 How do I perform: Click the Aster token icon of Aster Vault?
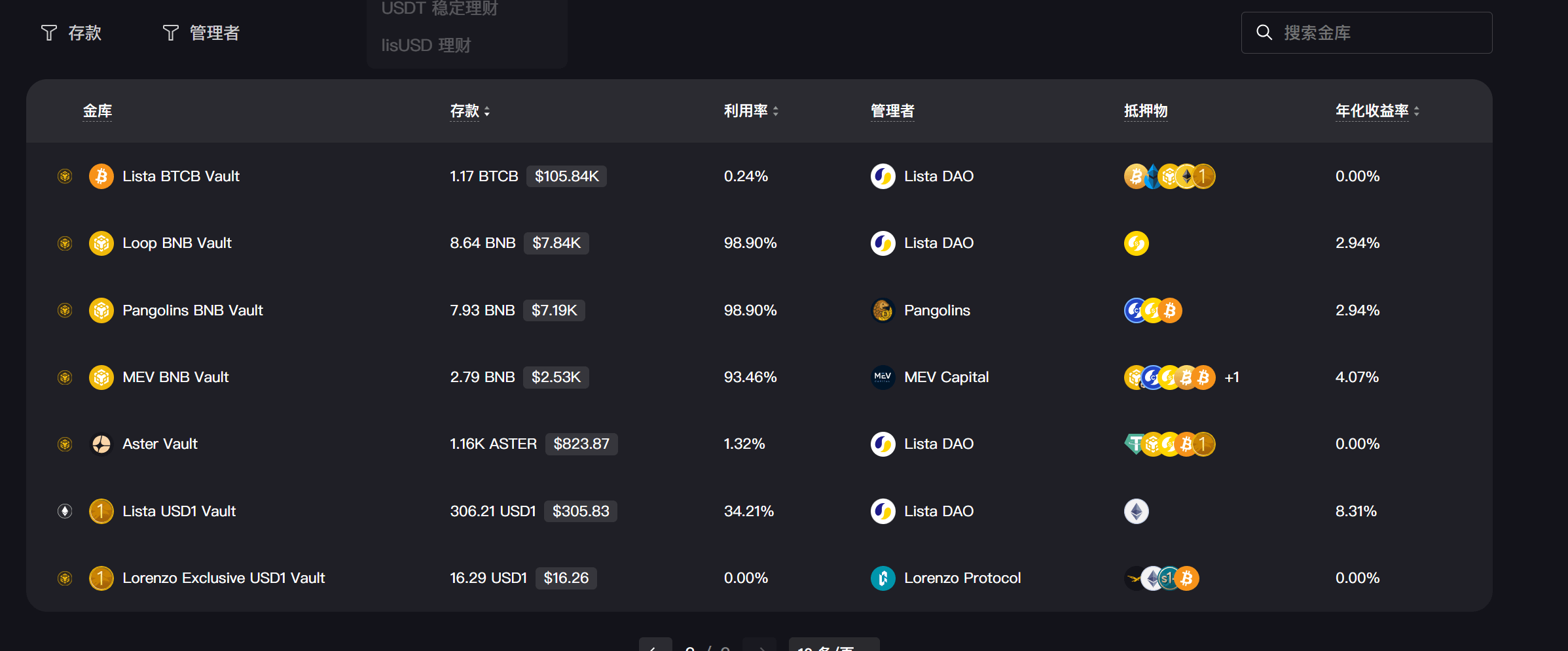[101, 444]
